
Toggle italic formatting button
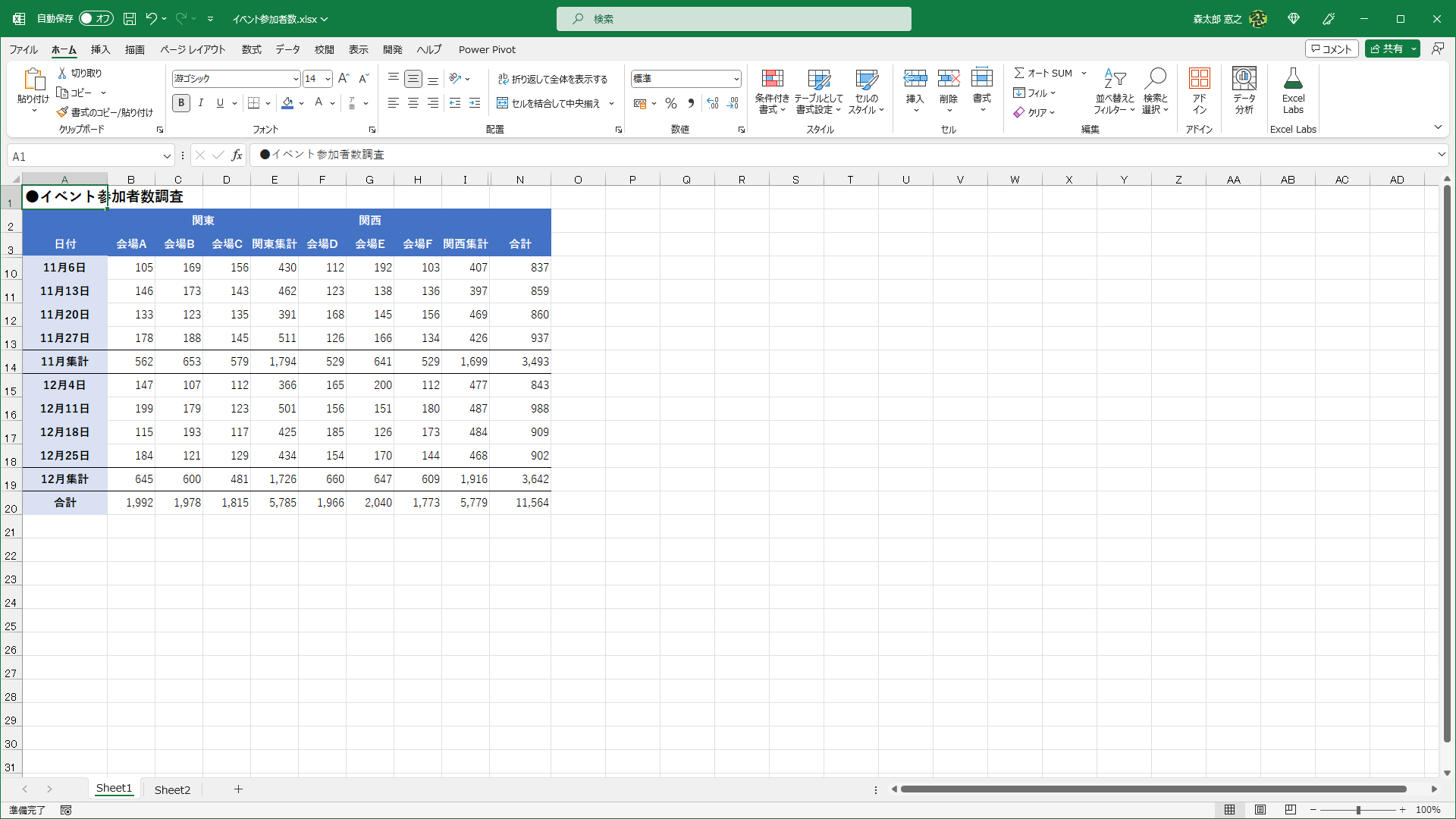click(200, 103)
